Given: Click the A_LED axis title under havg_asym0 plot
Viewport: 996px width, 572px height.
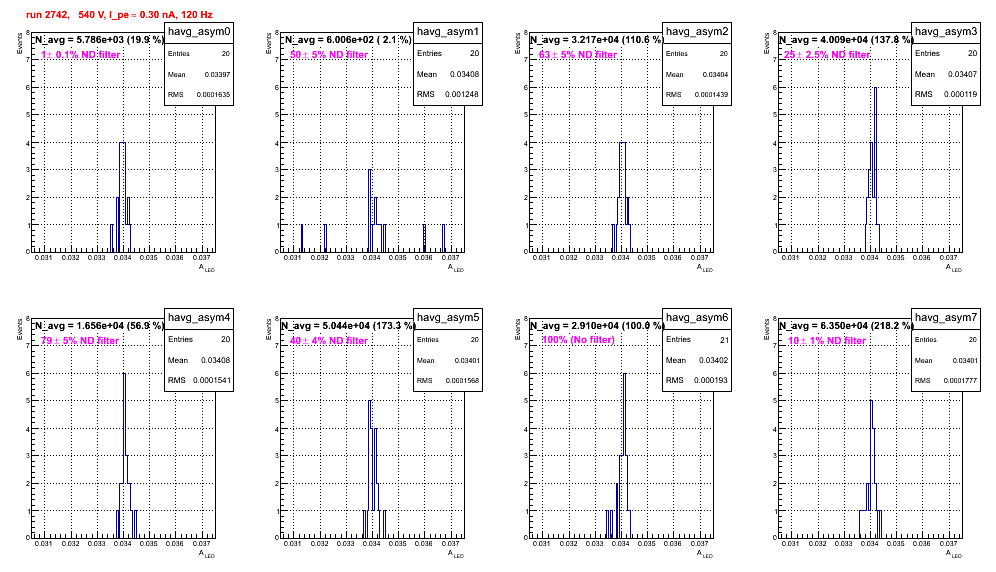Looking at the screenshot, I should pyautogui.click(x=207, y=268).
